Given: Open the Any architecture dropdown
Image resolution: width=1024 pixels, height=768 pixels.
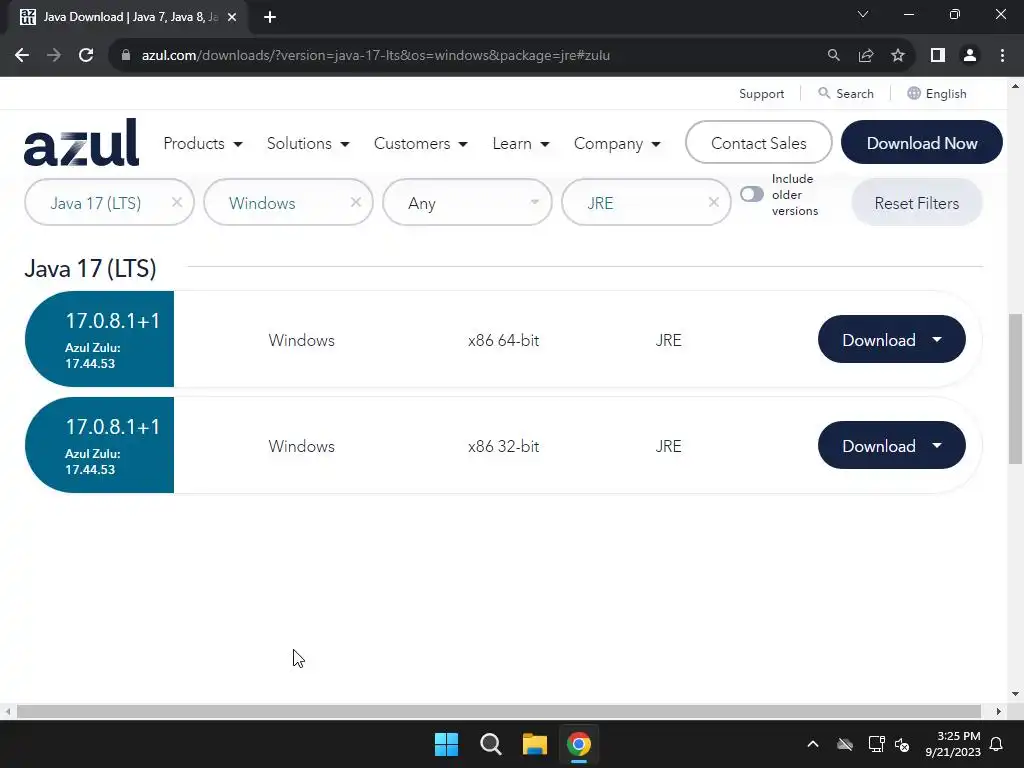Looking at the screenshot, I should pos(468,203).
